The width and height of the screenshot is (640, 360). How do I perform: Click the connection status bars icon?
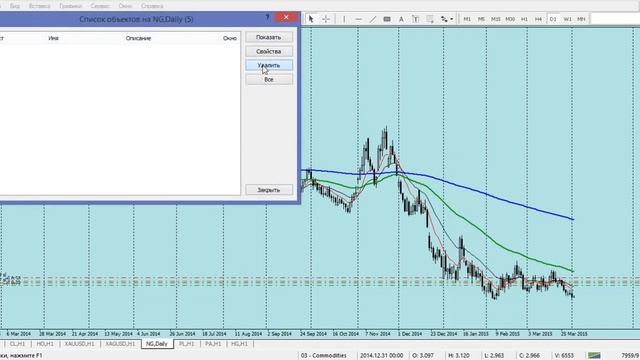point(594,356)
